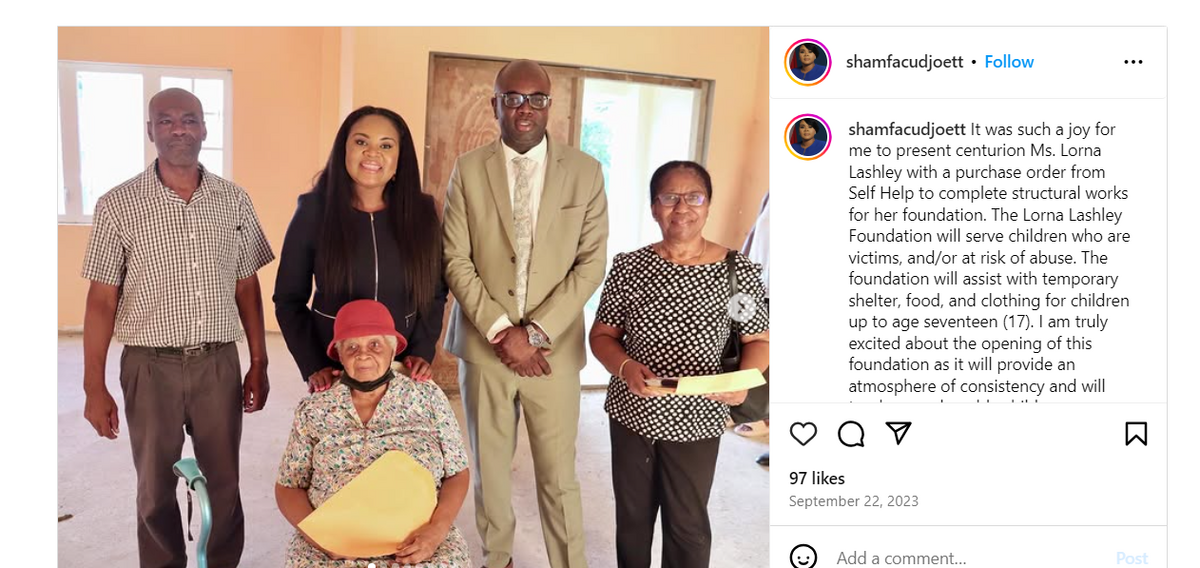Advance to the next photo with the carousel arrow
Screen dimensions: 1200x568
(x=741, y=307)
